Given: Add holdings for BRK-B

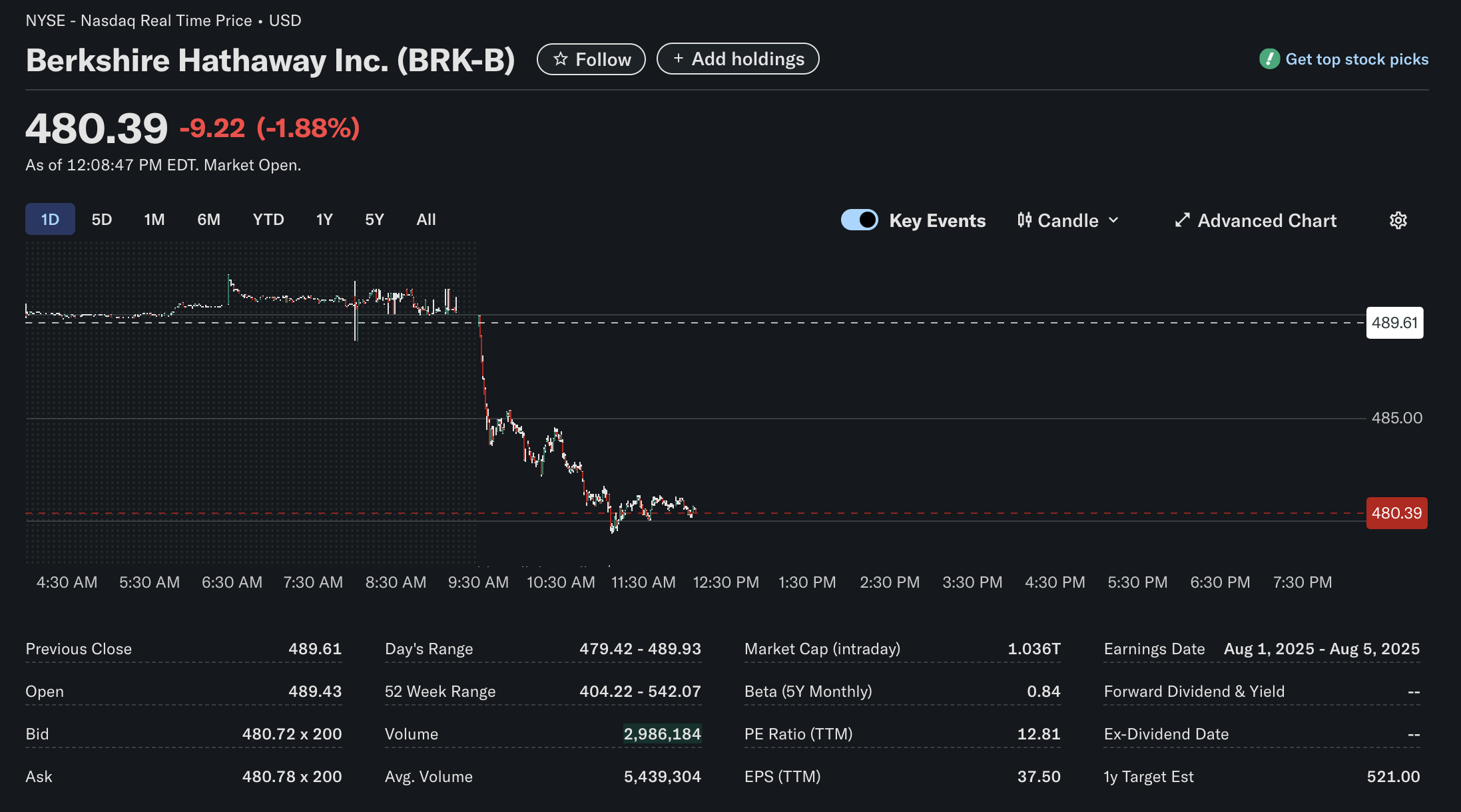Looking at the screenshot, I should point(738,59).
